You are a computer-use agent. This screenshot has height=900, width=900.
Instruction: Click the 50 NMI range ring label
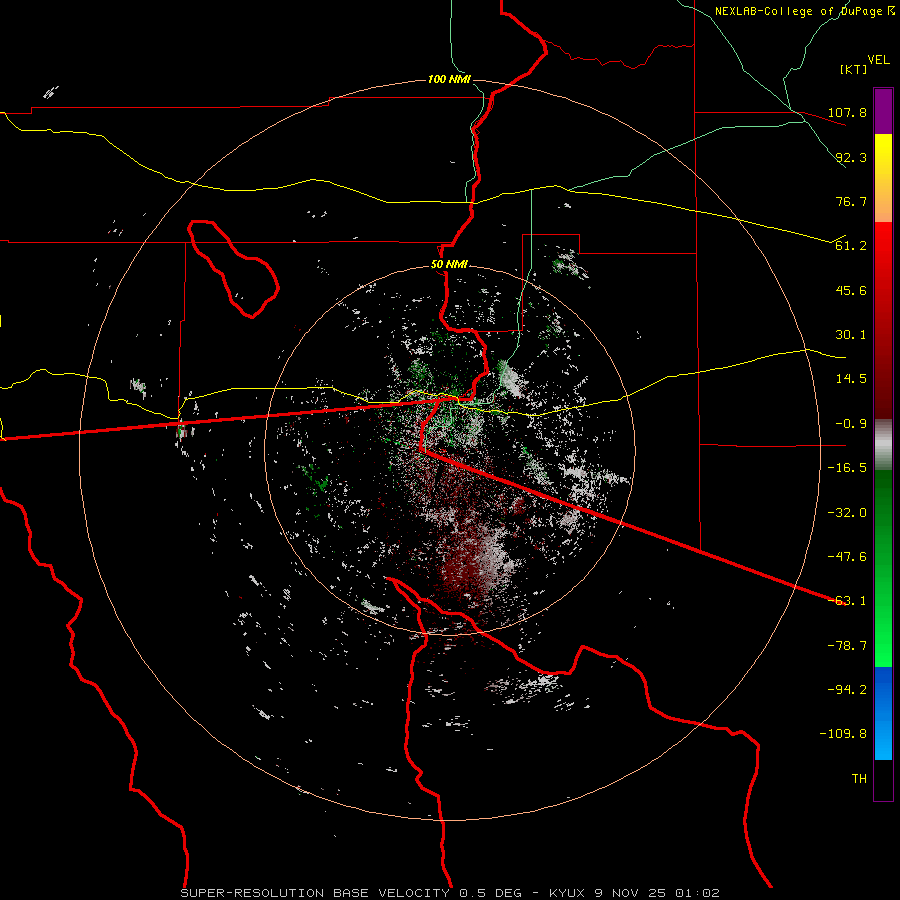449,264
